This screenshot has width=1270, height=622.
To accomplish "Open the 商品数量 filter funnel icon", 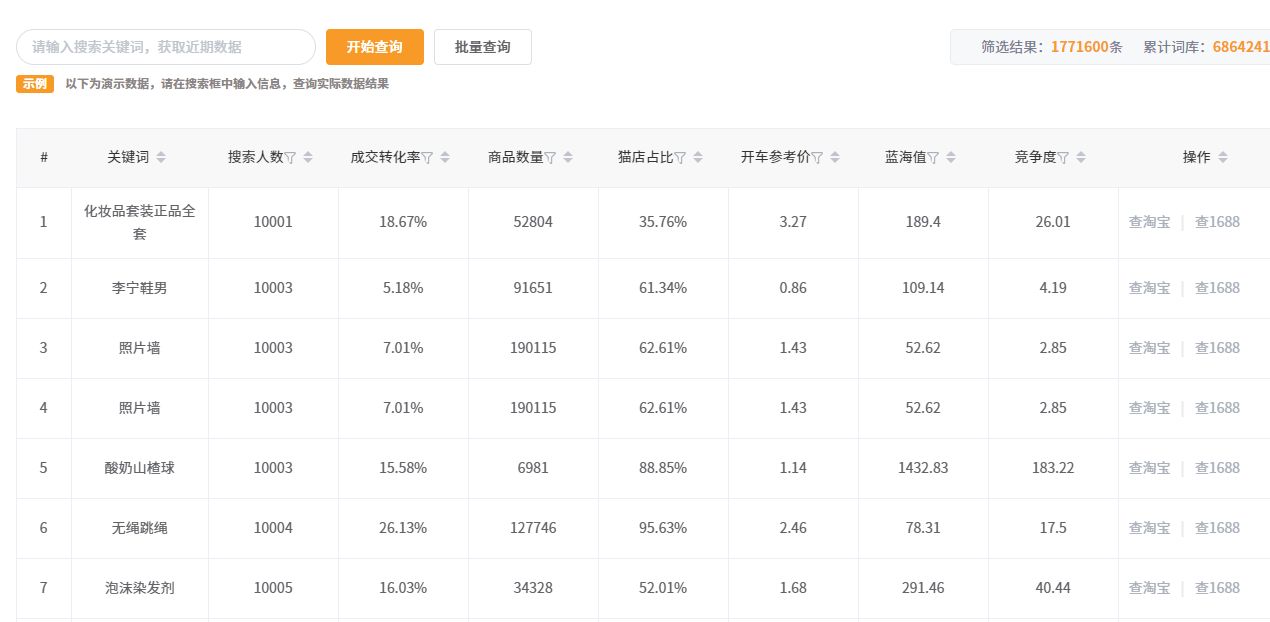I will click(x=551, y=157).
